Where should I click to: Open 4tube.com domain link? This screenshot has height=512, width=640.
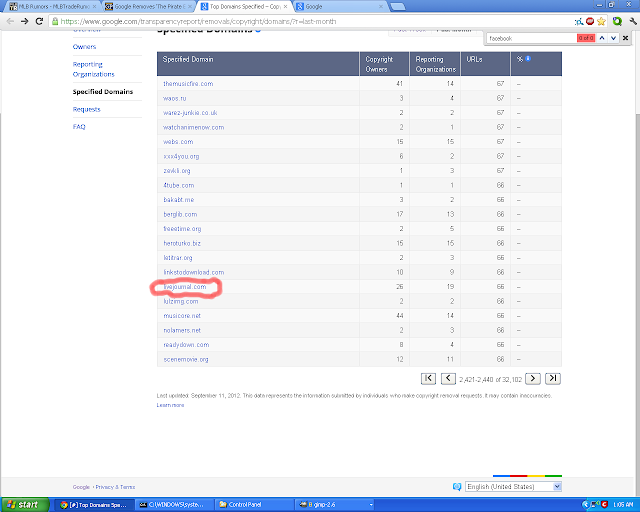point(178,185)
